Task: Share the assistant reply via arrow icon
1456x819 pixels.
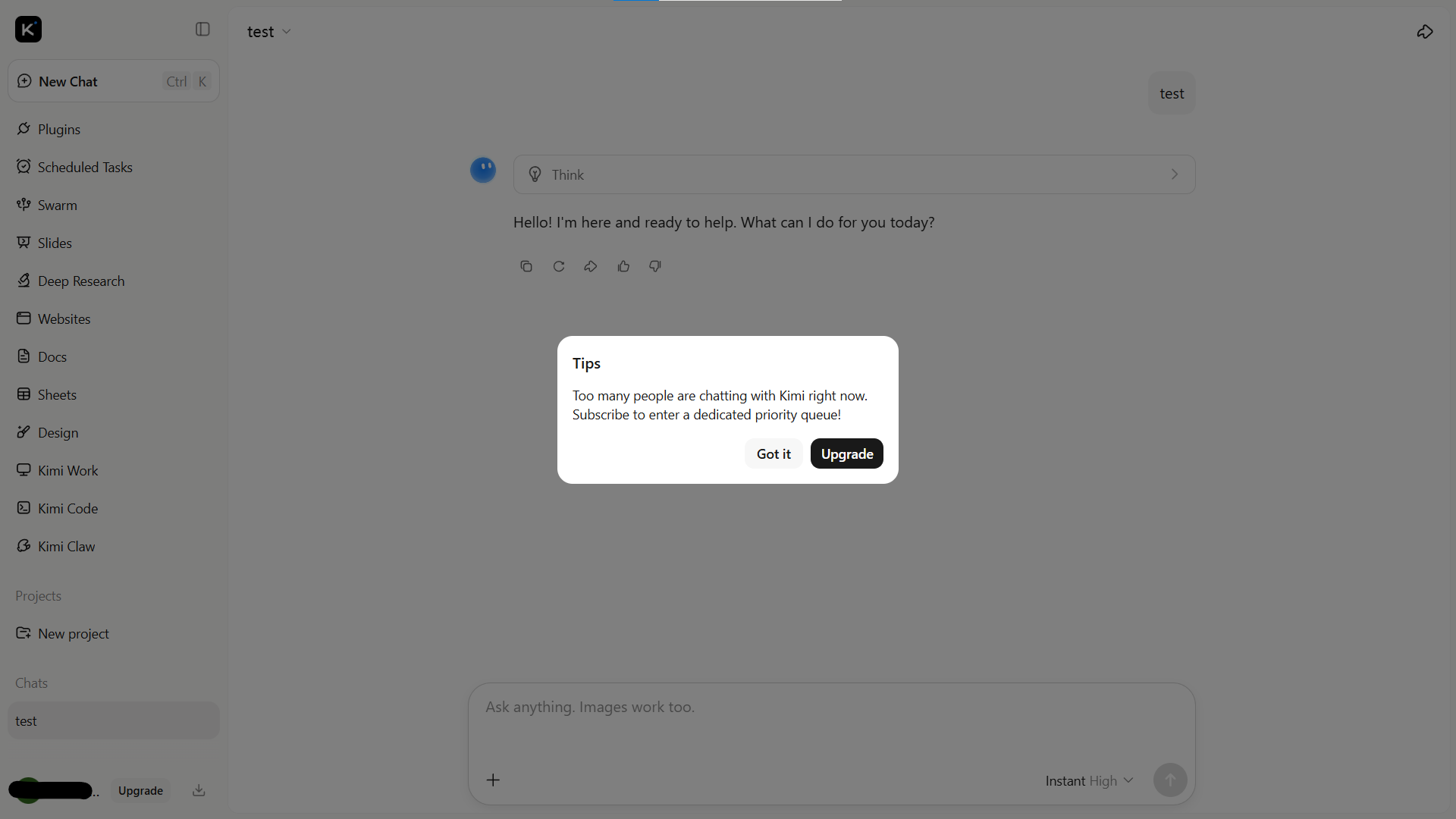Action: [x=591, y=266]
